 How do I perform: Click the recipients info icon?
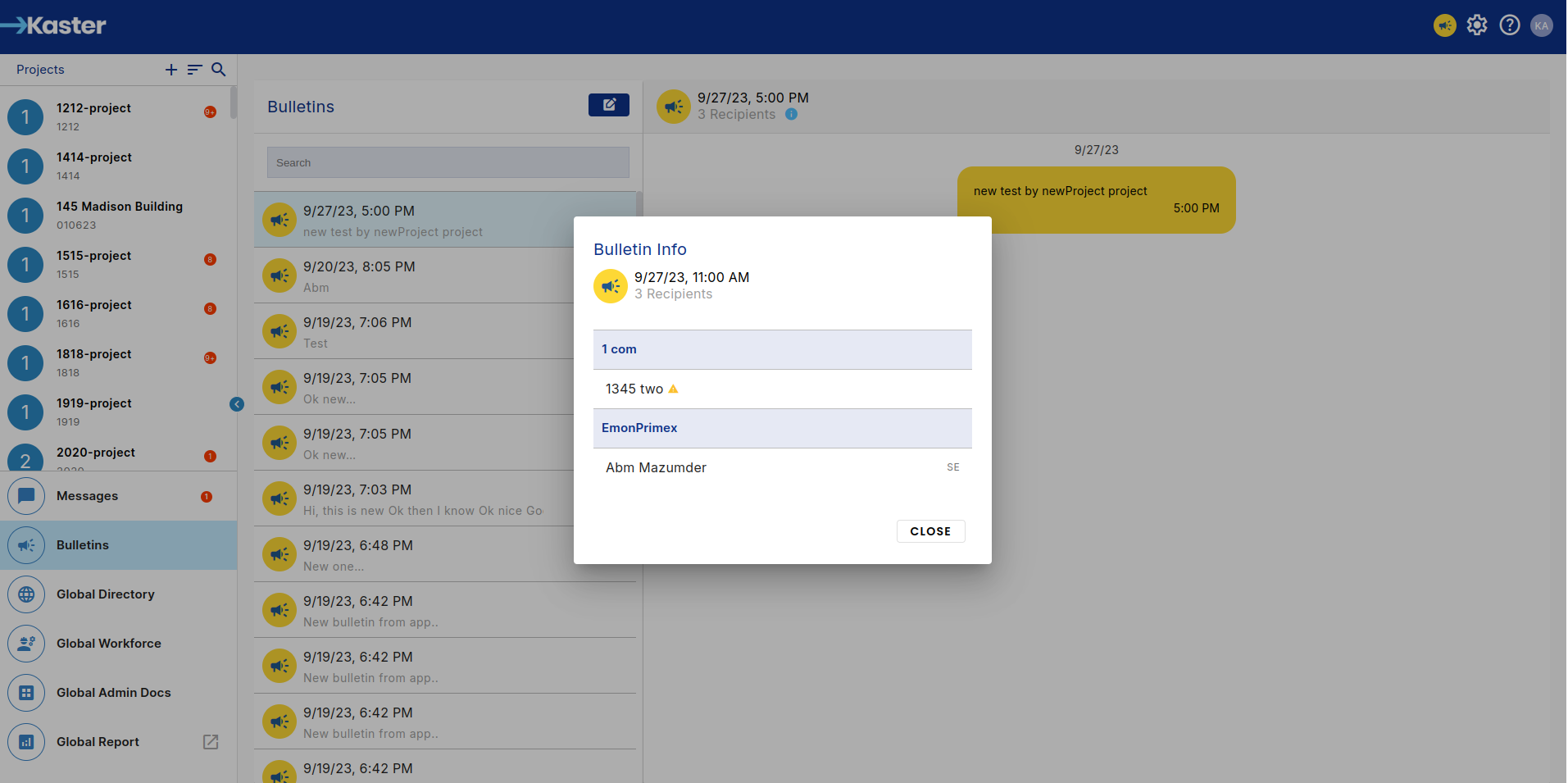[791, 115]
